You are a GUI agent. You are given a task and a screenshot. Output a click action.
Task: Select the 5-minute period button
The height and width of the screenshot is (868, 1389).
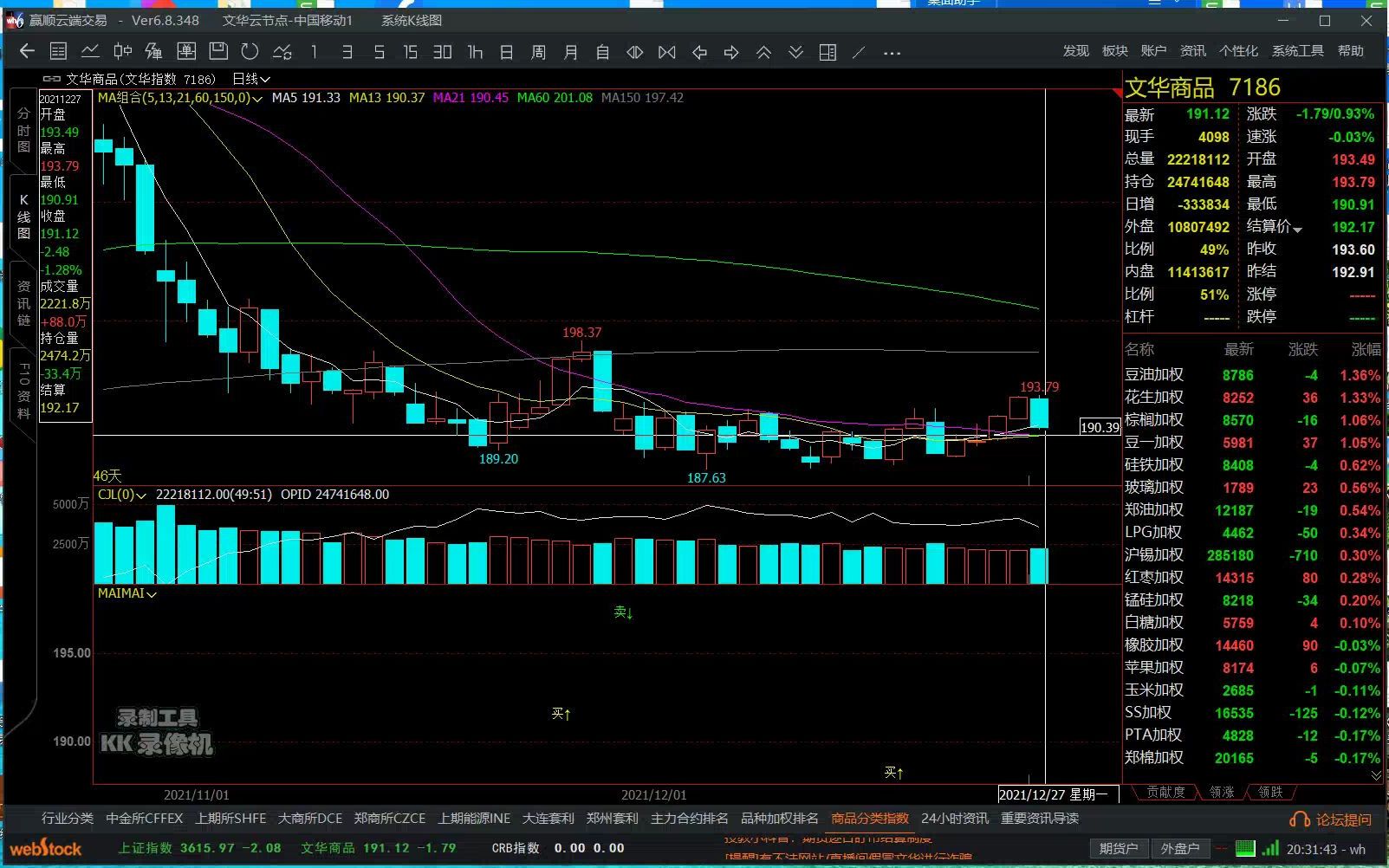click(x=379, y=52)
